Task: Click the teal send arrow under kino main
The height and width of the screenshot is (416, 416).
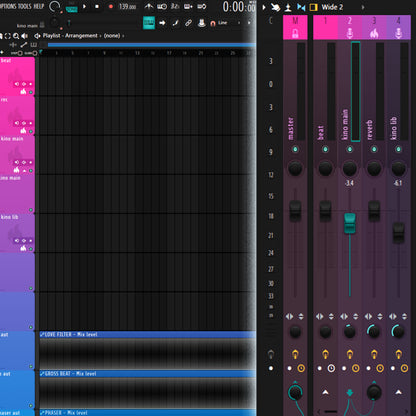Action: 350,393
